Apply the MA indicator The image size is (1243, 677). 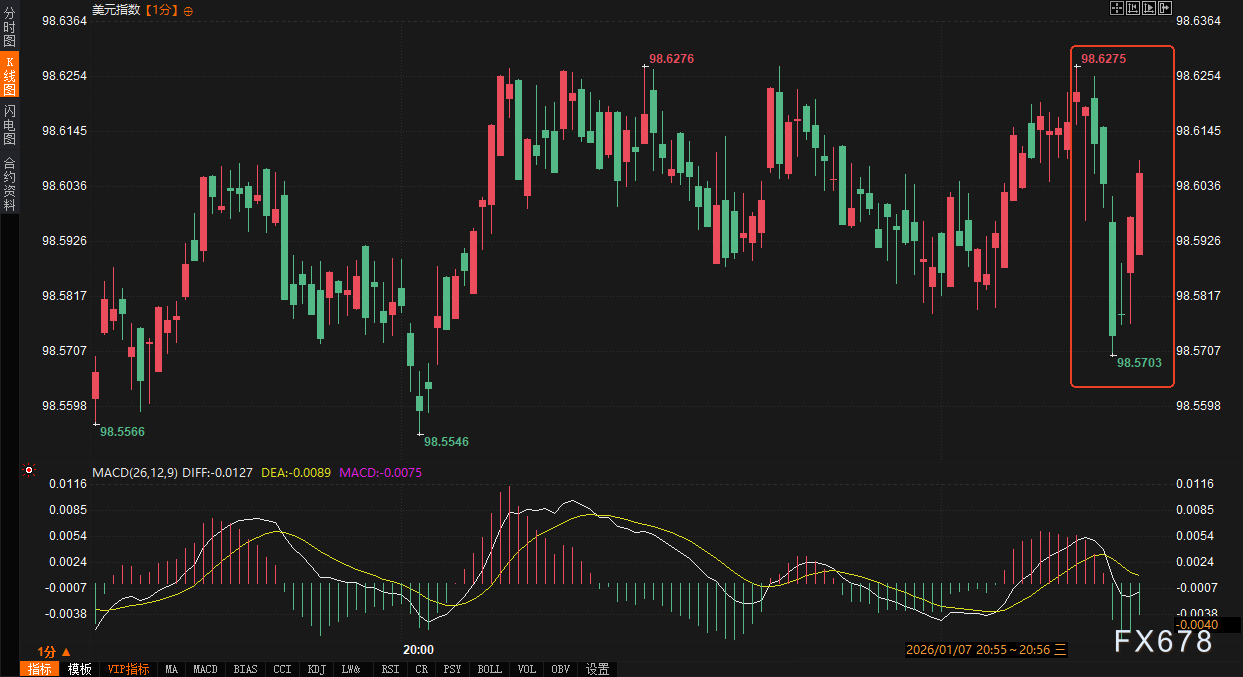point(171,669)
